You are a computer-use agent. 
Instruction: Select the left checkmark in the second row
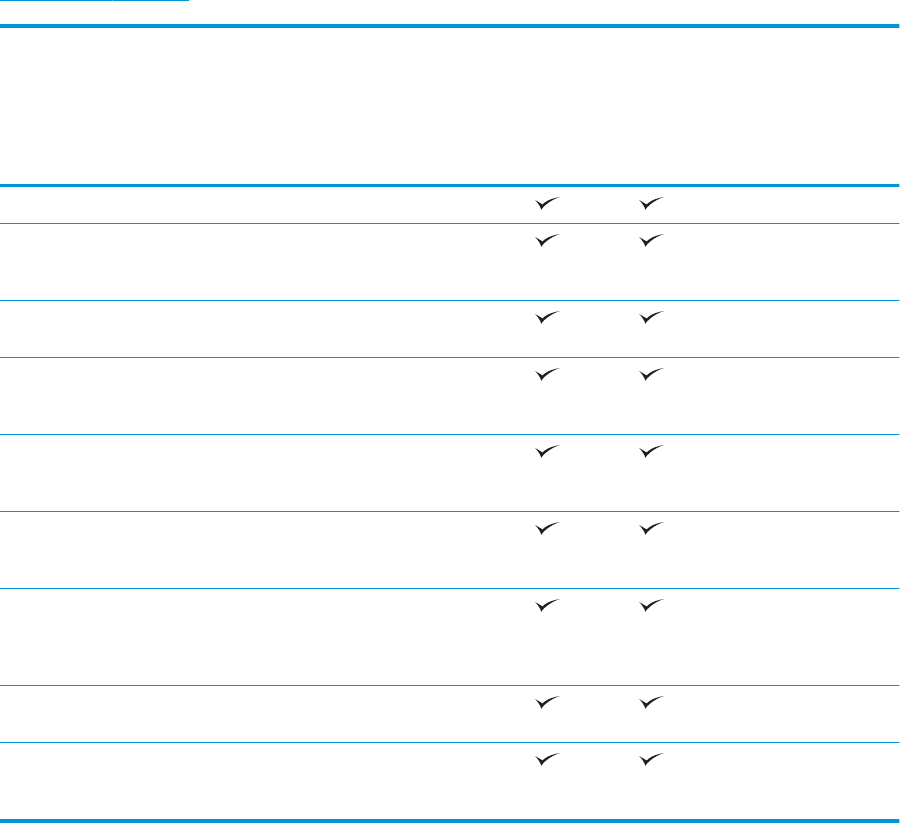pos(546,241)
